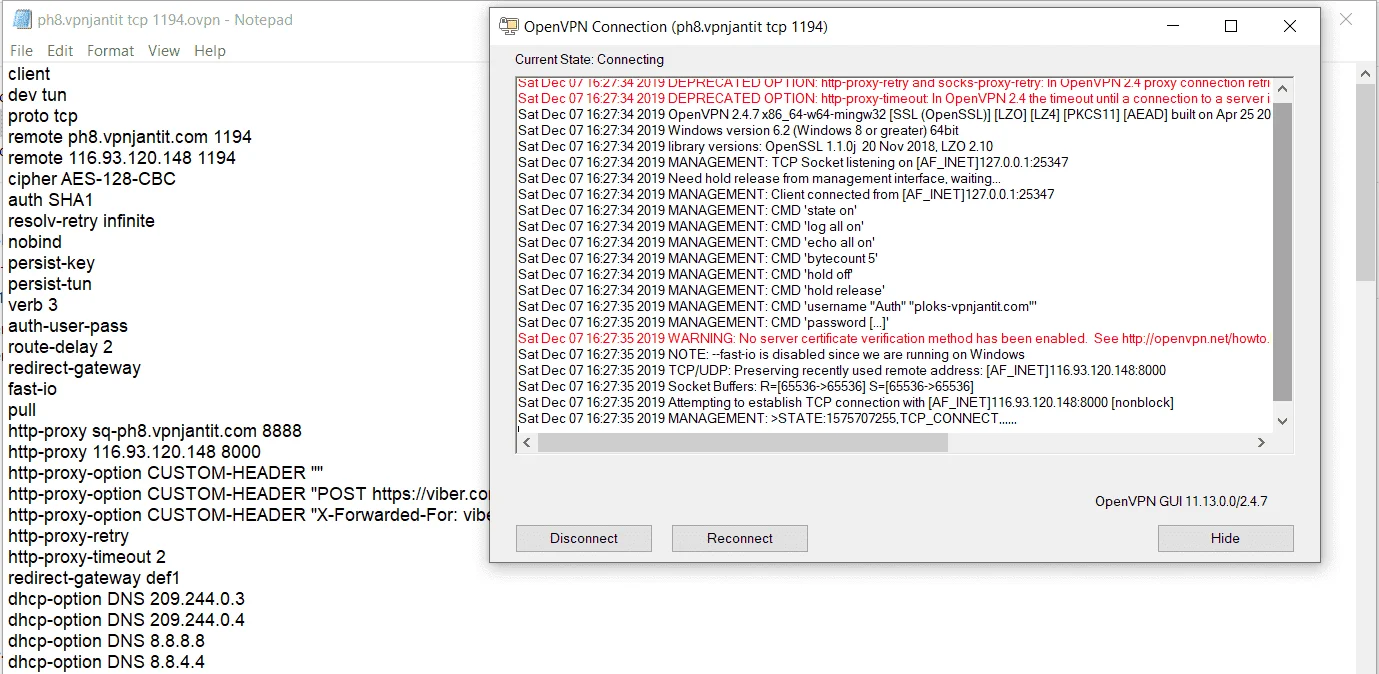
Task: Click the 'resolv-retry infinite' line
Action: (x=81, y=221)
